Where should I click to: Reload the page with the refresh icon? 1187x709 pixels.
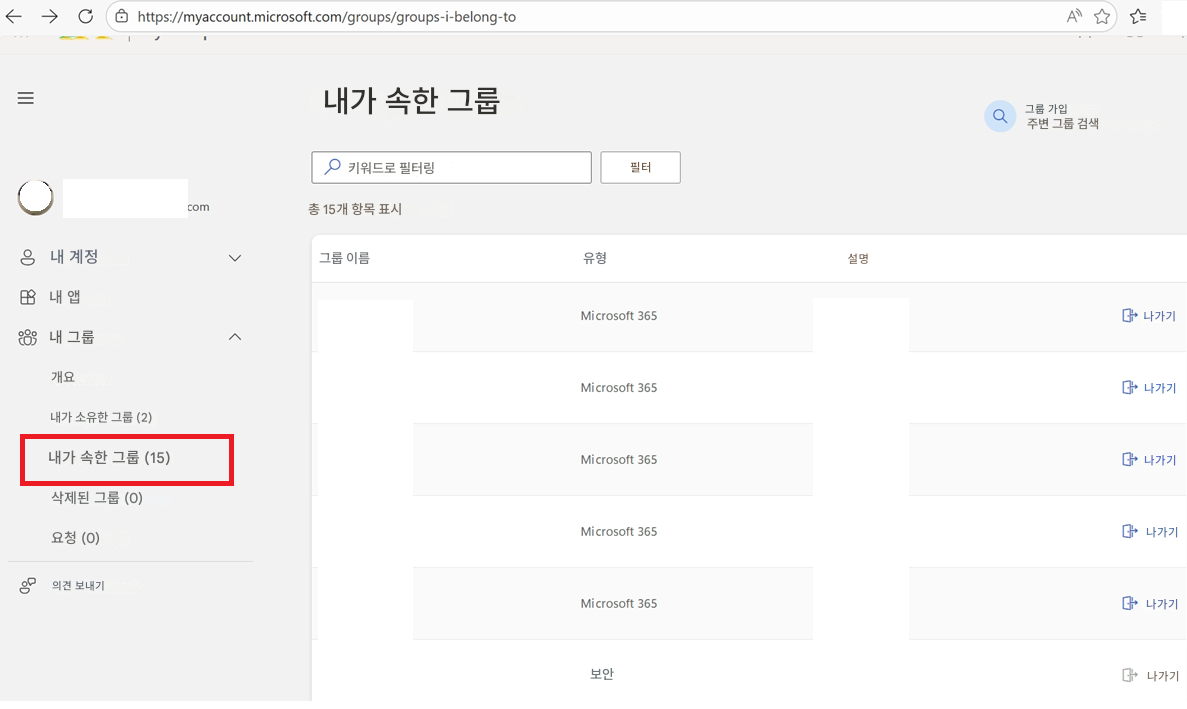point(86,16)
